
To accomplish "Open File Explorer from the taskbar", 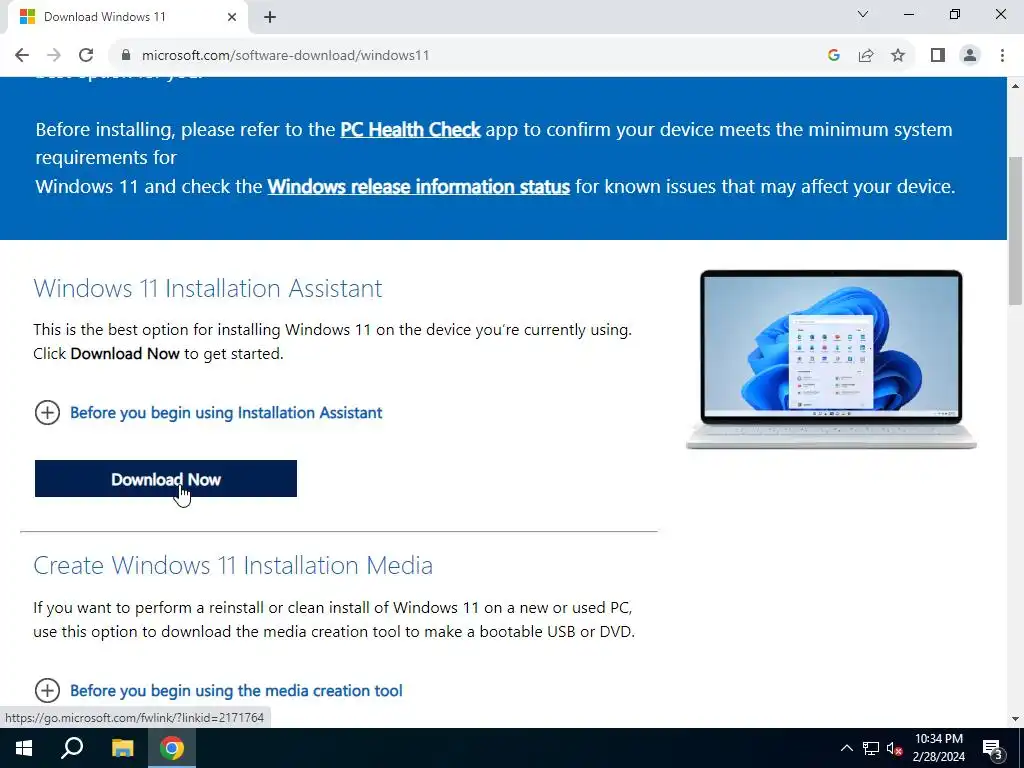I will 122,748.
